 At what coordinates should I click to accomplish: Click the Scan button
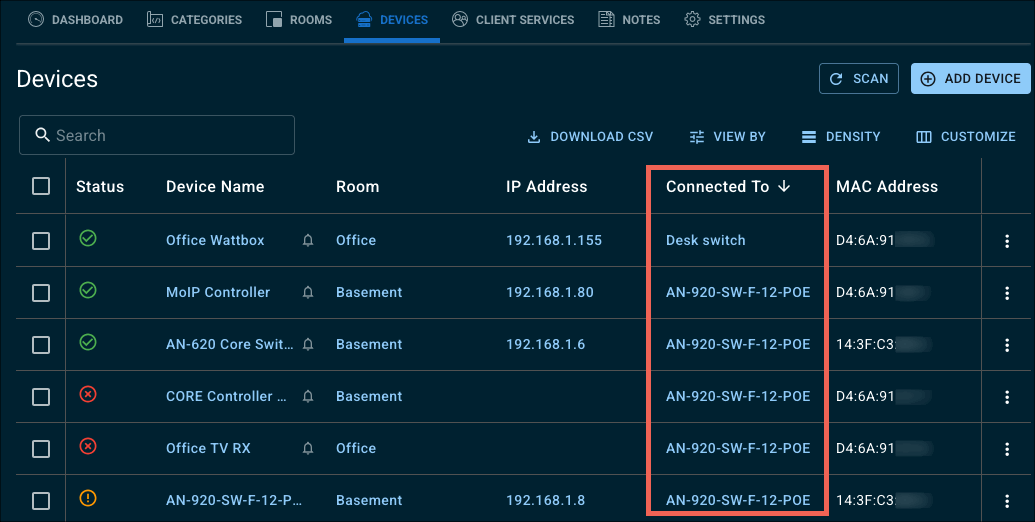[x=859, y=79]
